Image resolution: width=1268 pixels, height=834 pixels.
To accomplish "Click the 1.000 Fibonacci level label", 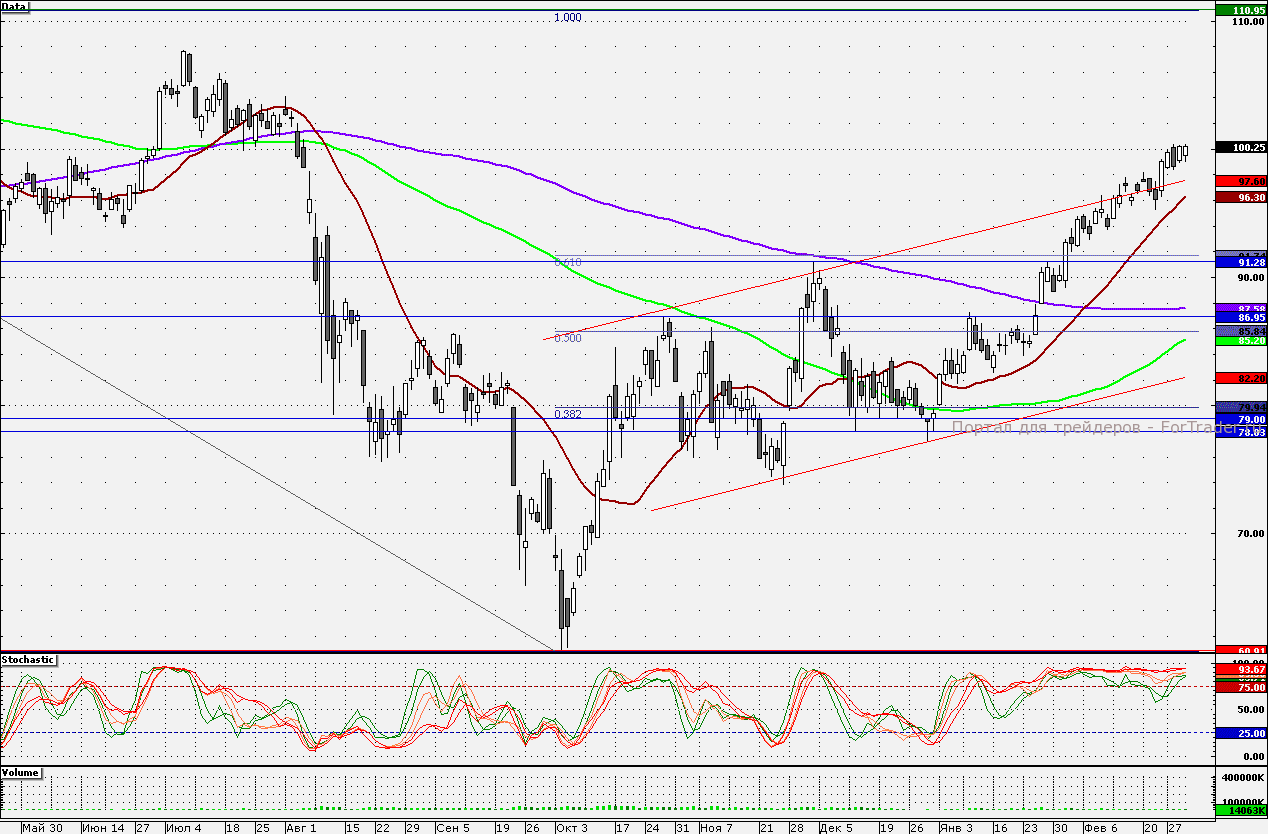I will [567, 18].
